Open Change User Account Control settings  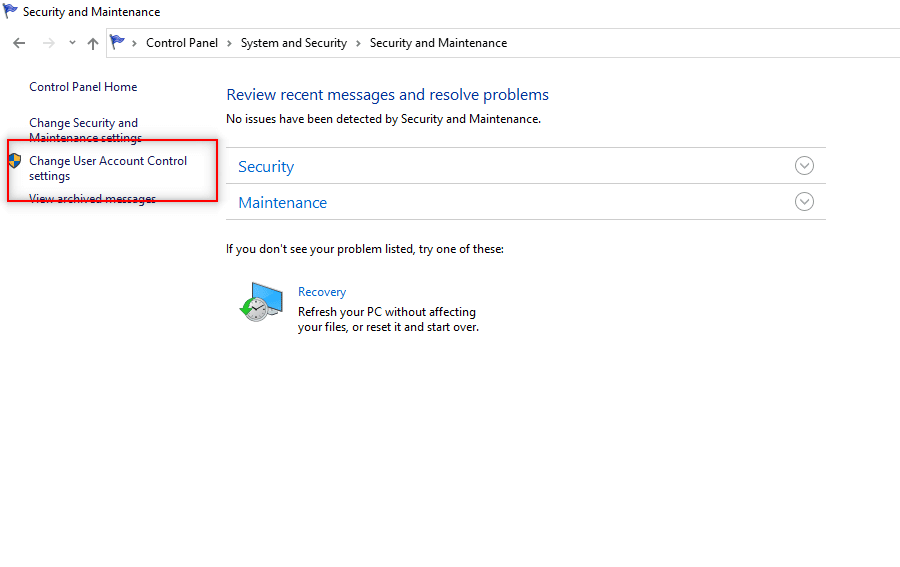coord(108,168)
